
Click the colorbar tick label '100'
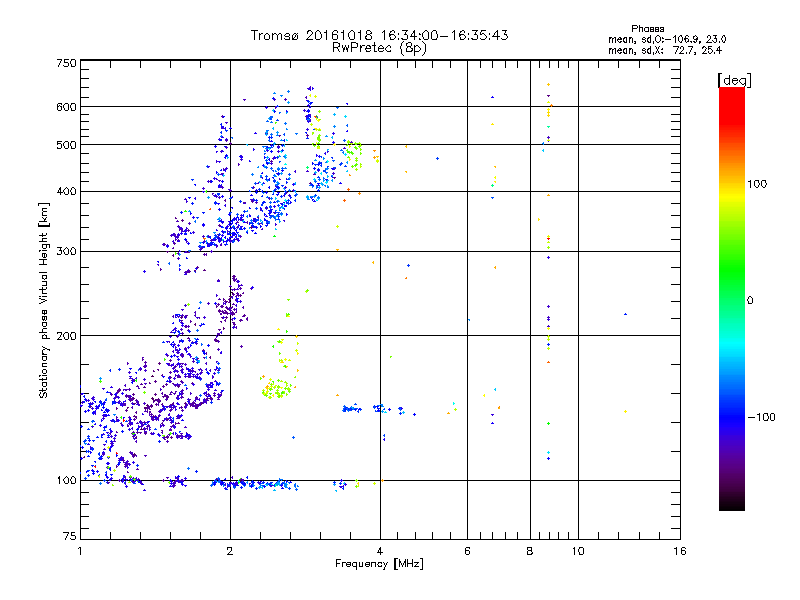click(757, 184)
